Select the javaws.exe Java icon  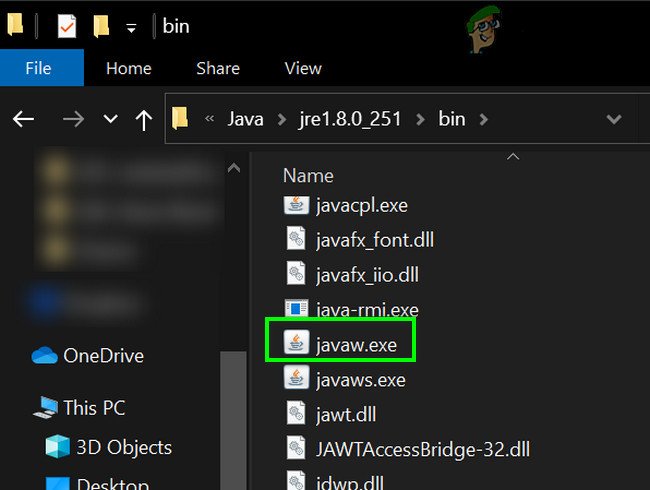pyautogui.click(x=296, y=377)
